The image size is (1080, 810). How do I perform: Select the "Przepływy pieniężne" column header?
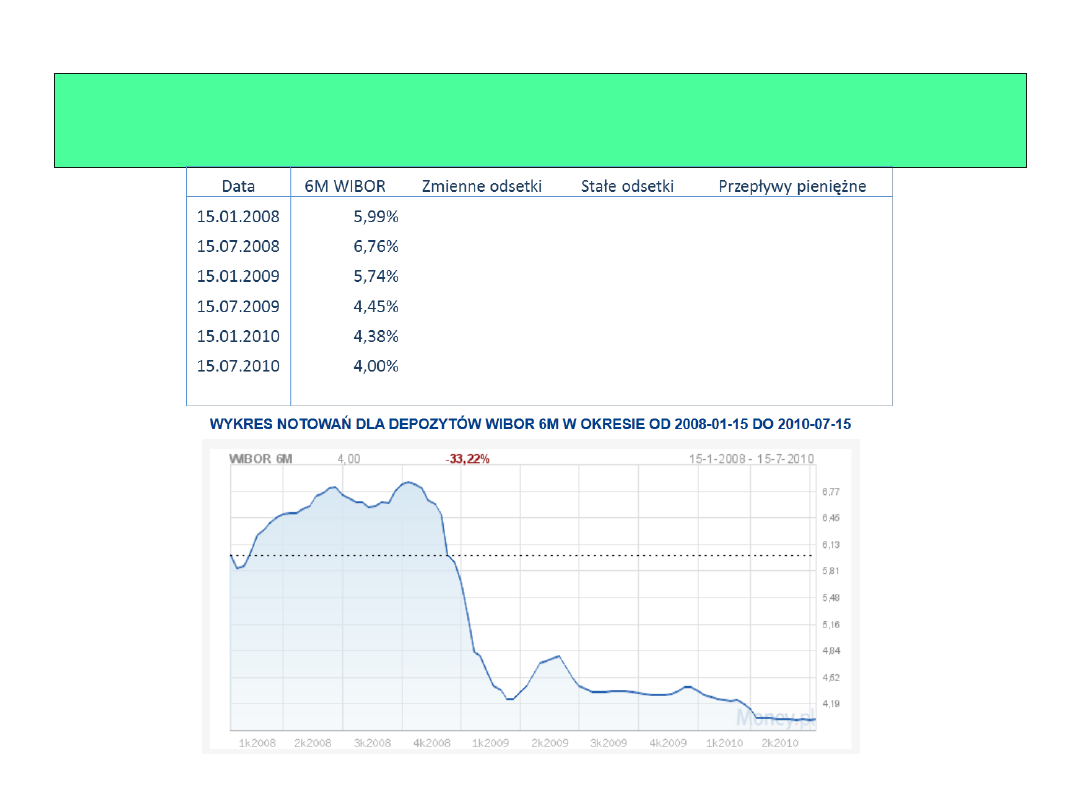(x=792, y=186)
